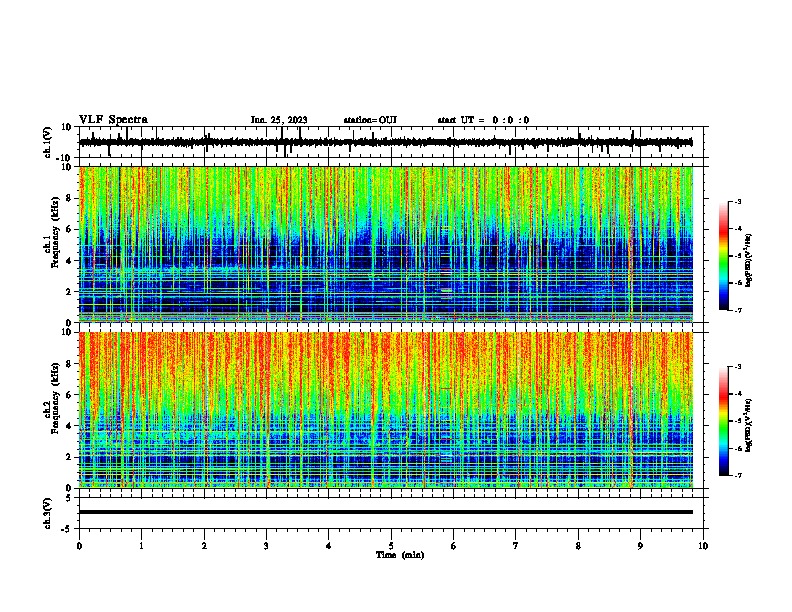
Task: Click the "-7" label on ch.2 color bar
Action: point(737,475)
